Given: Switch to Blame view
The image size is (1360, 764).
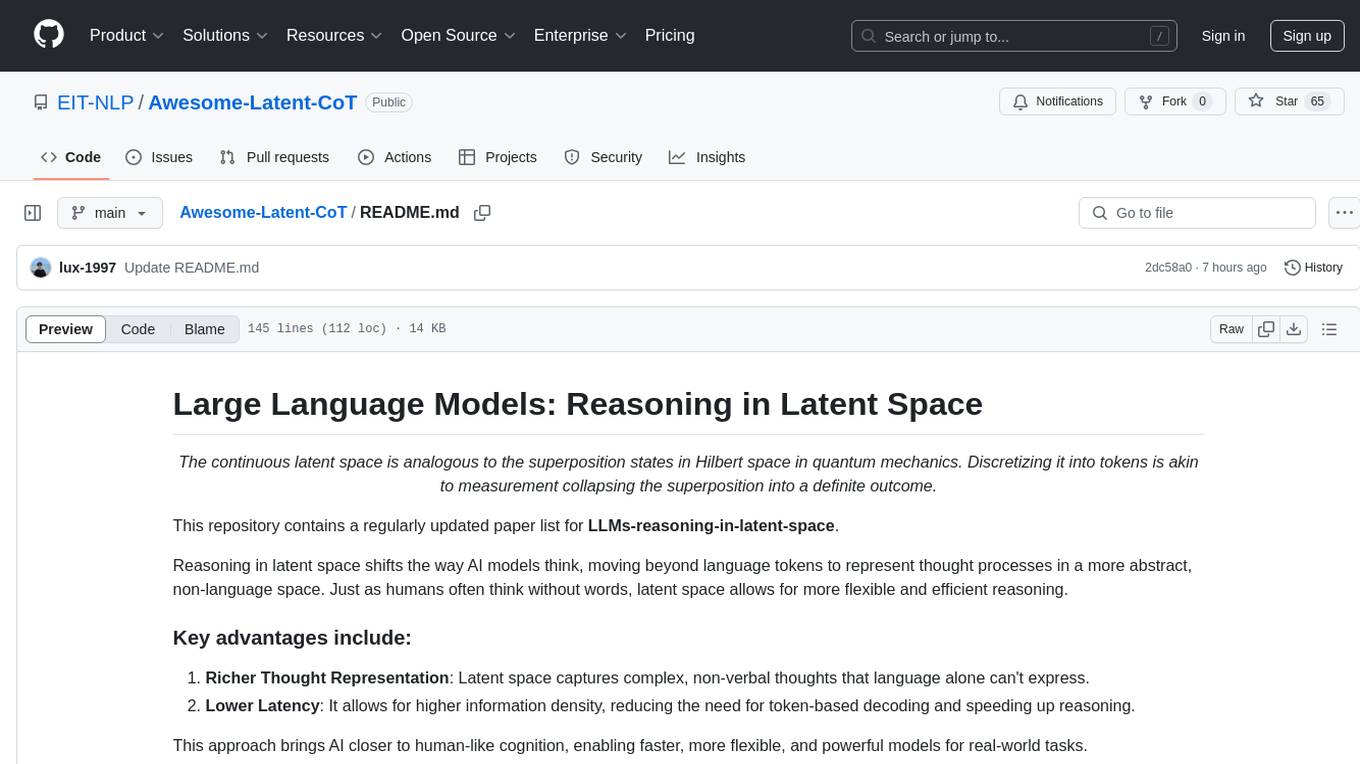Looking at the screenshot, I should pyautogui.click(x=204, y=329).
